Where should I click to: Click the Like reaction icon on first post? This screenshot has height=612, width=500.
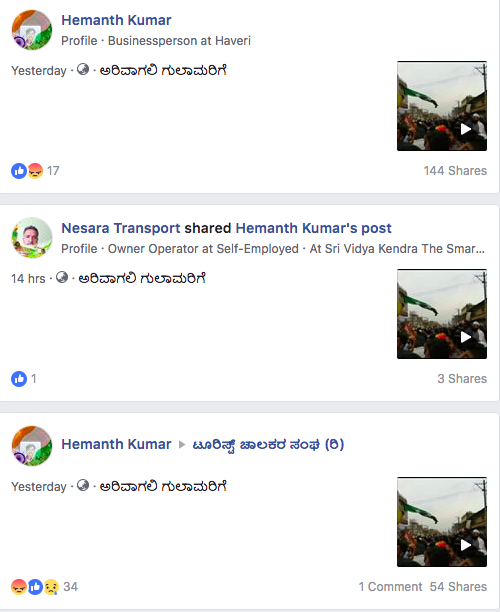click(x=19, y=171)
